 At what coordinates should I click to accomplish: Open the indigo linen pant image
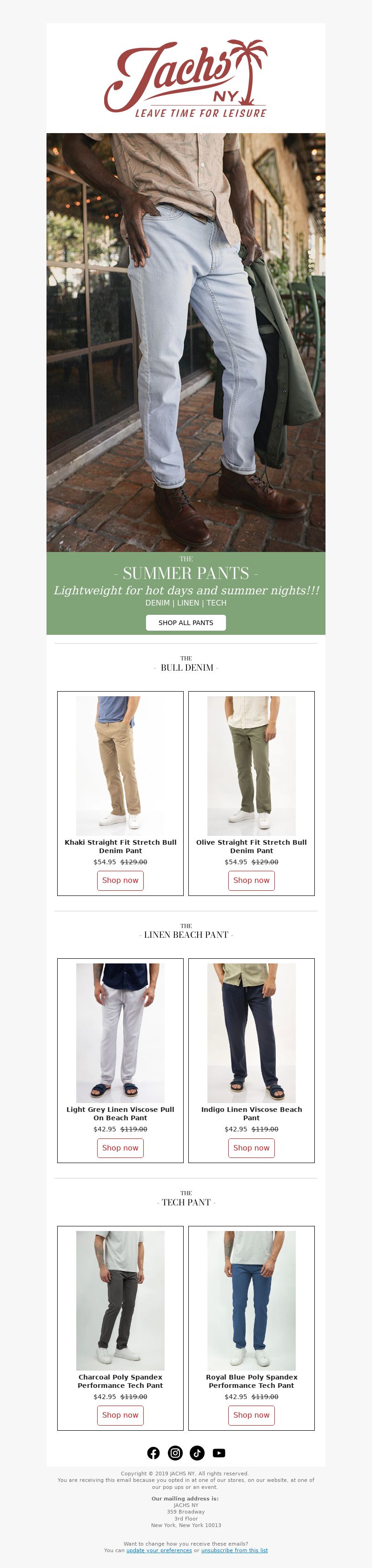tap(252, 1033)
